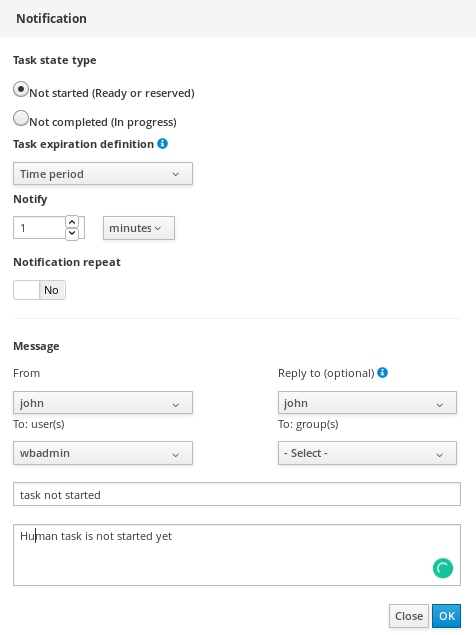476x635 pixels.
Task: Click the Notification dialog title
Action: tap(51, 19)
